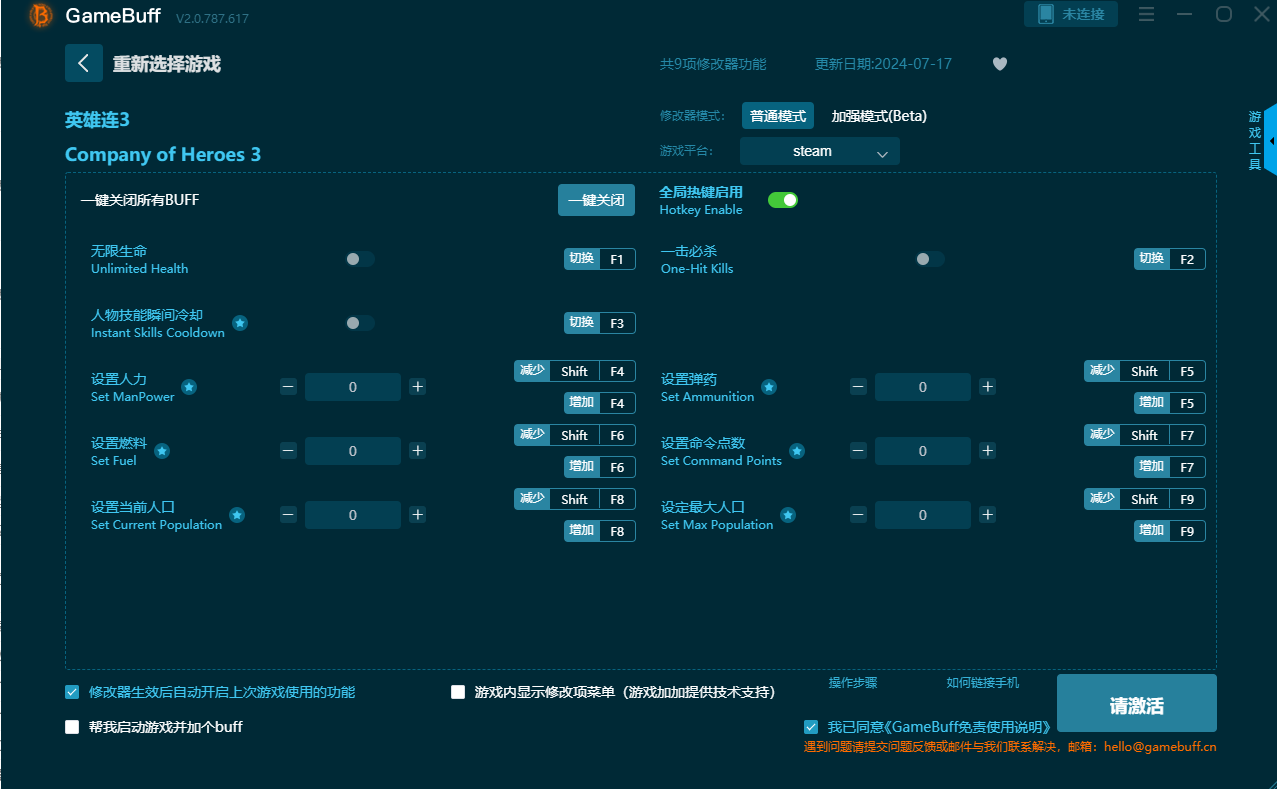Open 如何链接手机 link
Viewport: 1277px width, 789px height.
point(983,682)
